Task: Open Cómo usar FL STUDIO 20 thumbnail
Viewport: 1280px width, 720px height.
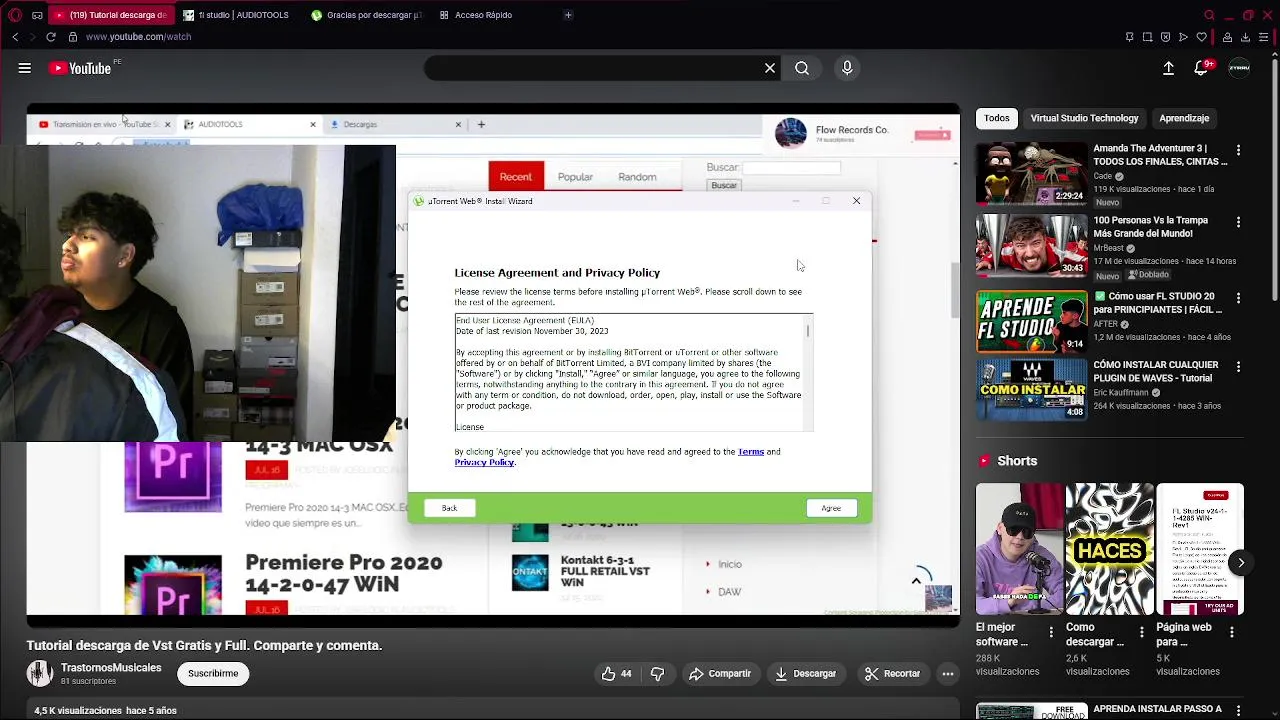Action: tap(1031, 321)
